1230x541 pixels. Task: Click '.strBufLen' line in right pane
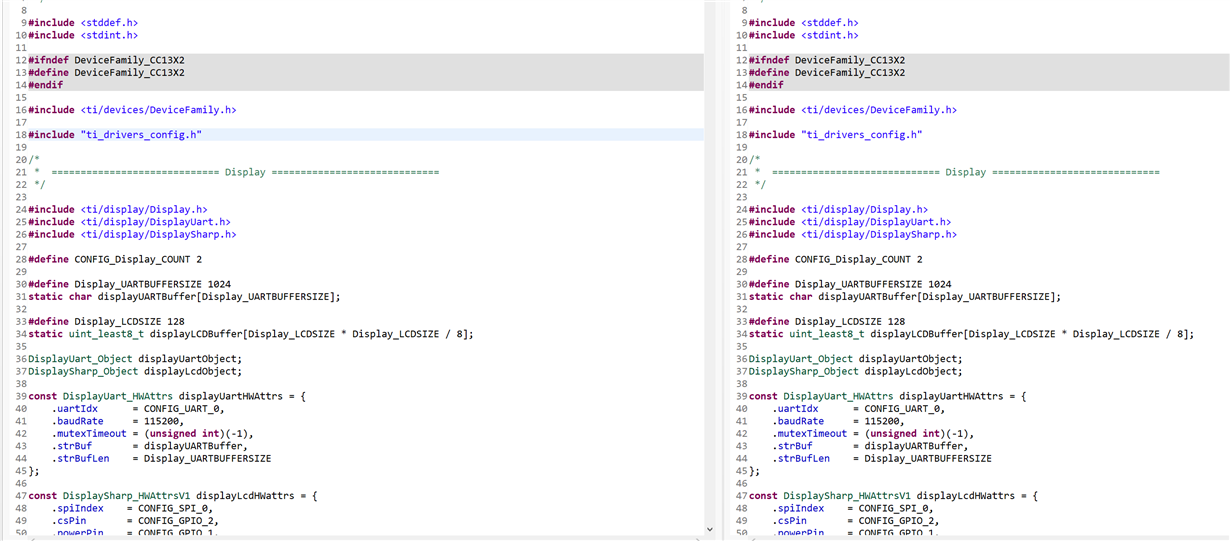coord(881,459)
